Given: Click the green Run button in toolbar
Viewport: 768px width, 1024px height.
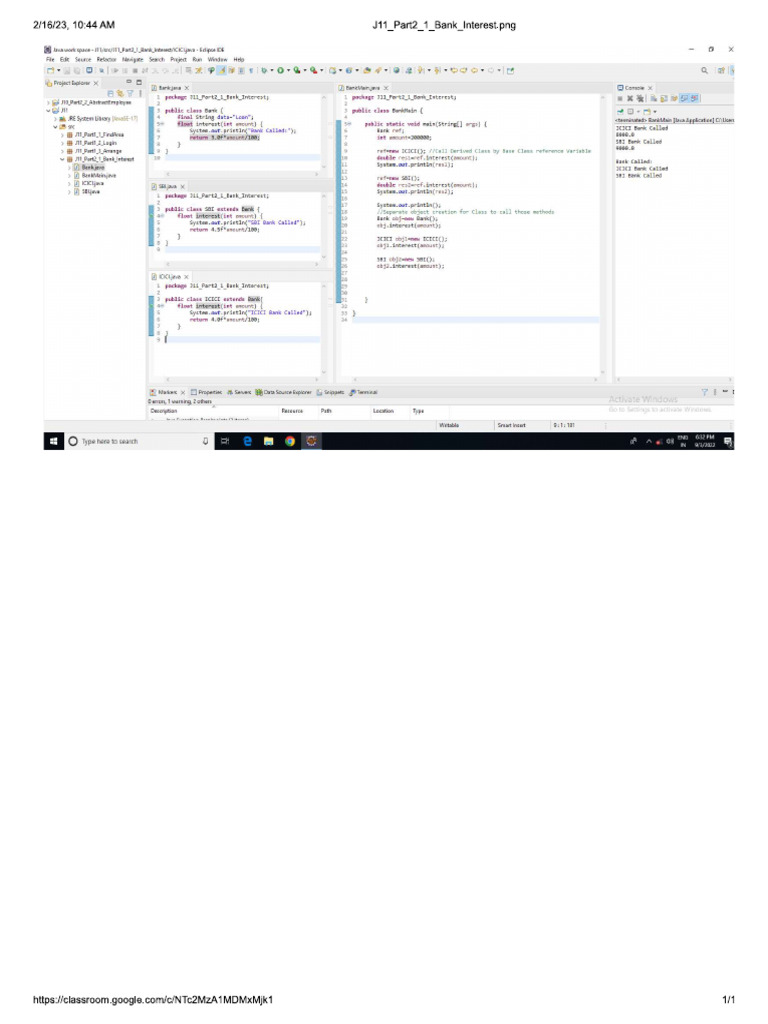Looking at the screenshot, I should click(280, 70).
